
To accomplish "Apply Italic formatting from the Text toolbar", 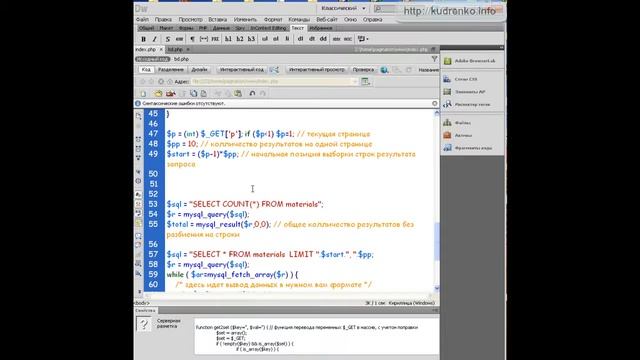I will point(154,39).
